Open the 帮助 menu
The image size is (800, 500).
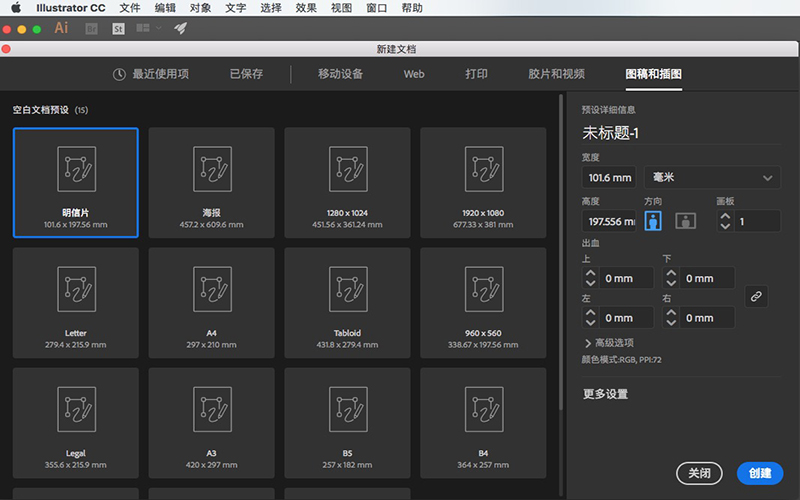click(411, 8)
